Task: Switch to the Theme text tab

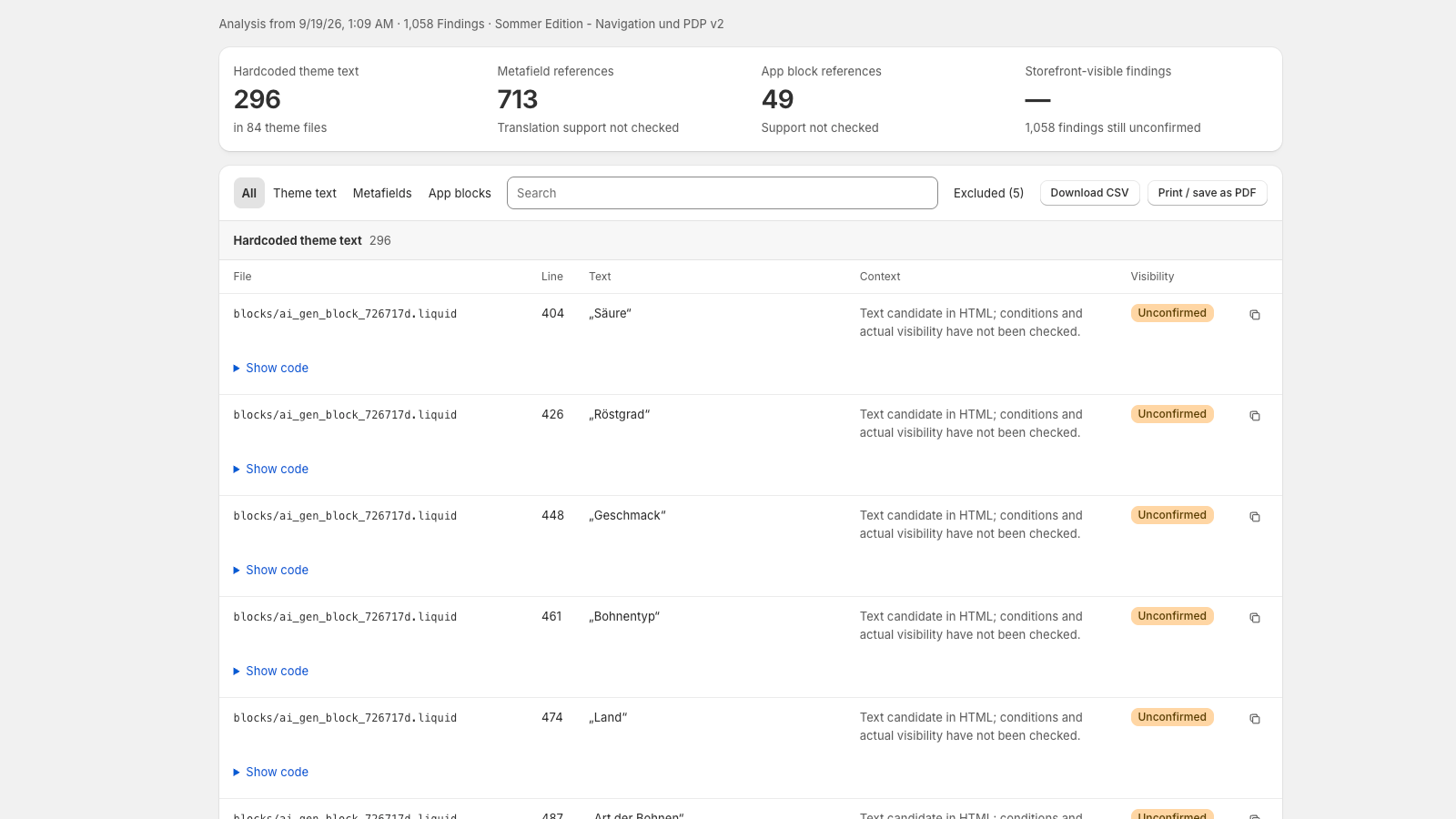Action: click(x=305, y=193)
